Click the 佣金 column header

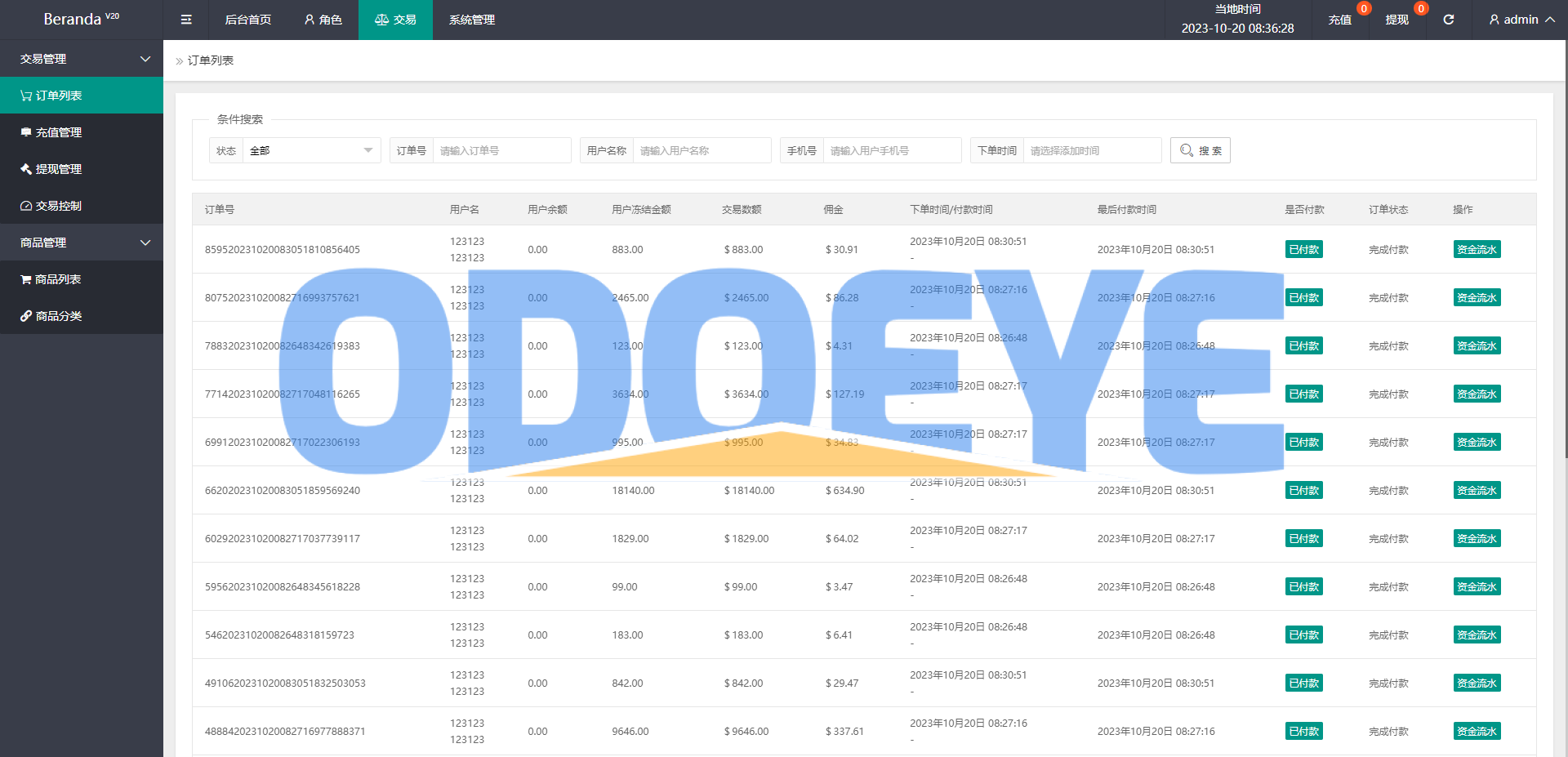coord(833,210)
